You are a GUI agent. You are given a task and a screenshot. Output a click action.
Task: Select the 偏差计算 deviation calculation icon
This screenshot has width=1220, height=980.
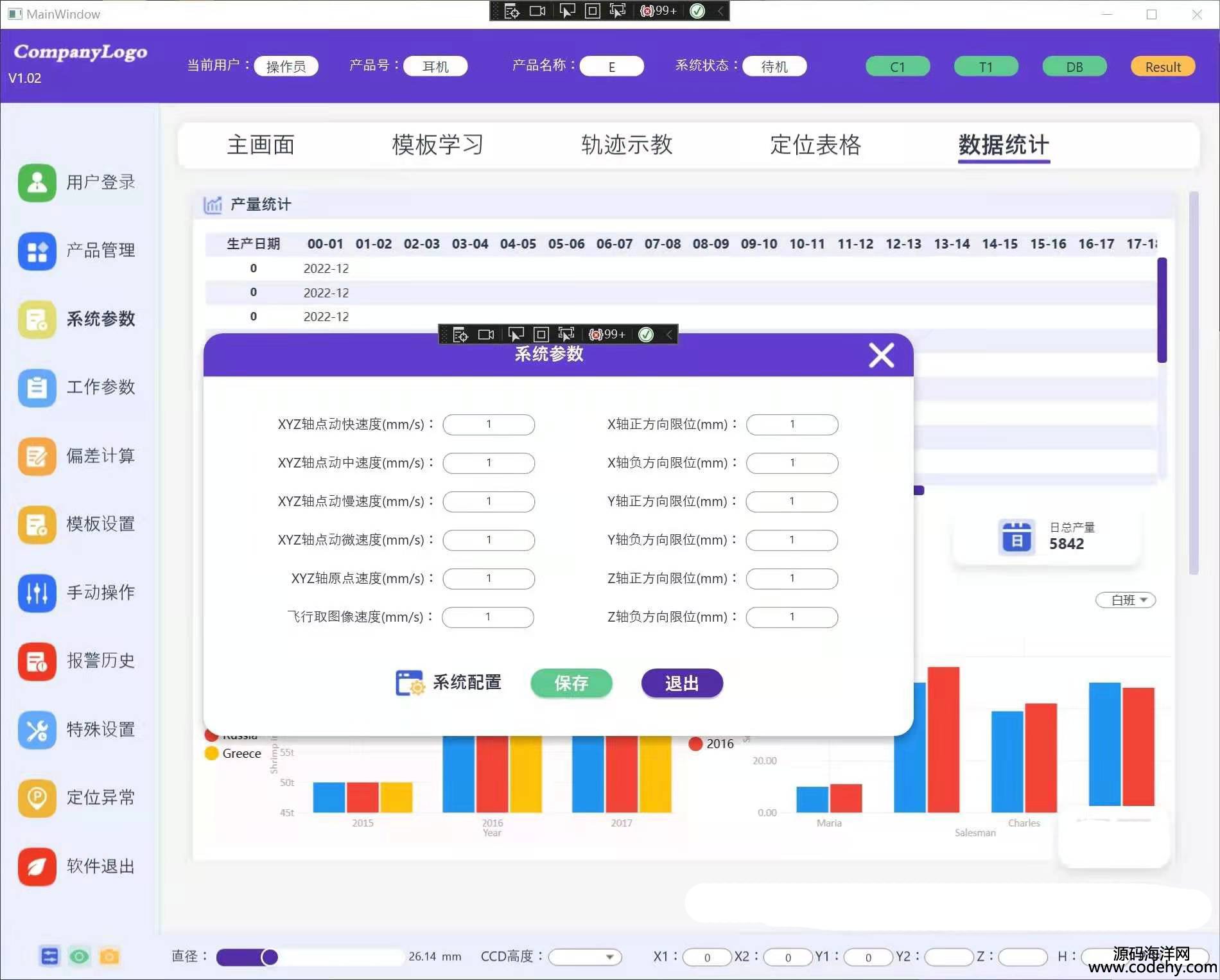(x=37, y=456)
